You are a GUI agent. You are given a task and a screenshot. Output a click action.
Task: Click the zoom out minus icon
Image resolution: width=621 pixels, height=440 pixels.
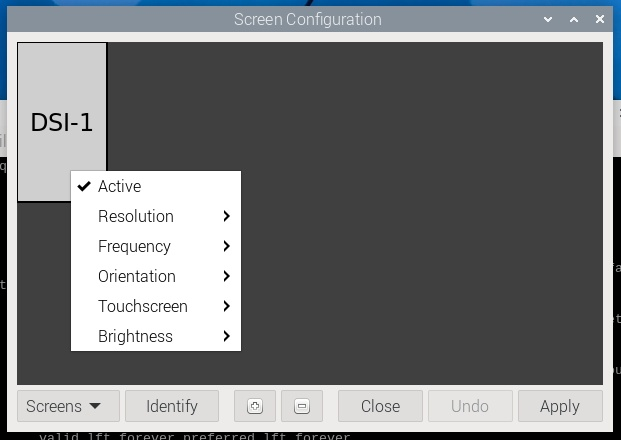point(302,406)
